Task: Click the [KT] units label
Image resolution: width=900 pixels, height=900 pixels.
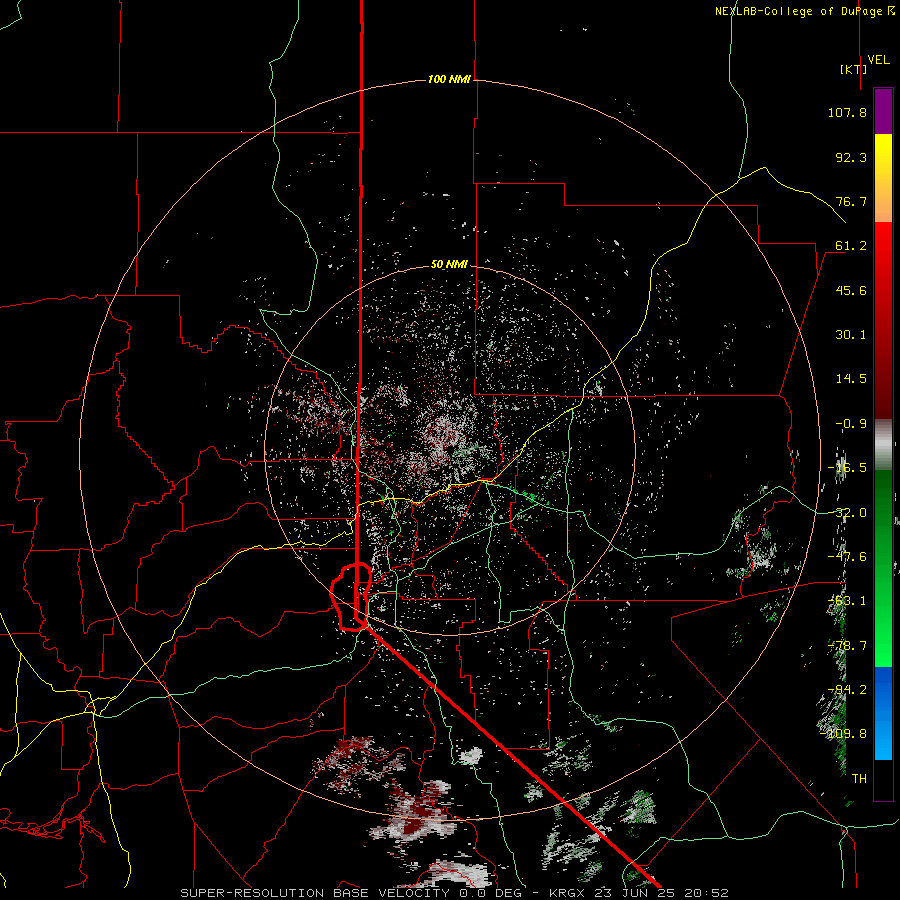Action: coord(854,69)
